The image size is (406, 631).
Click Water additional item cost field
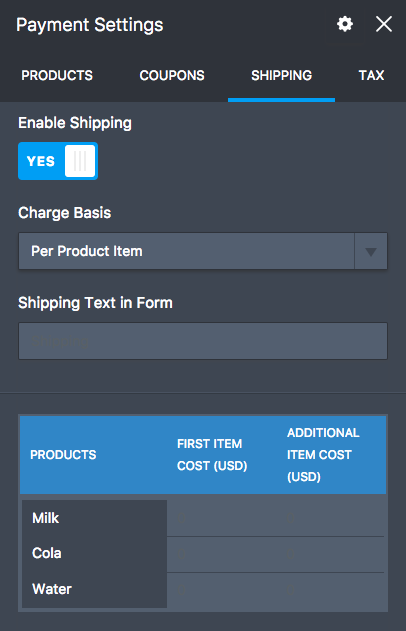(x=330, y=590)
